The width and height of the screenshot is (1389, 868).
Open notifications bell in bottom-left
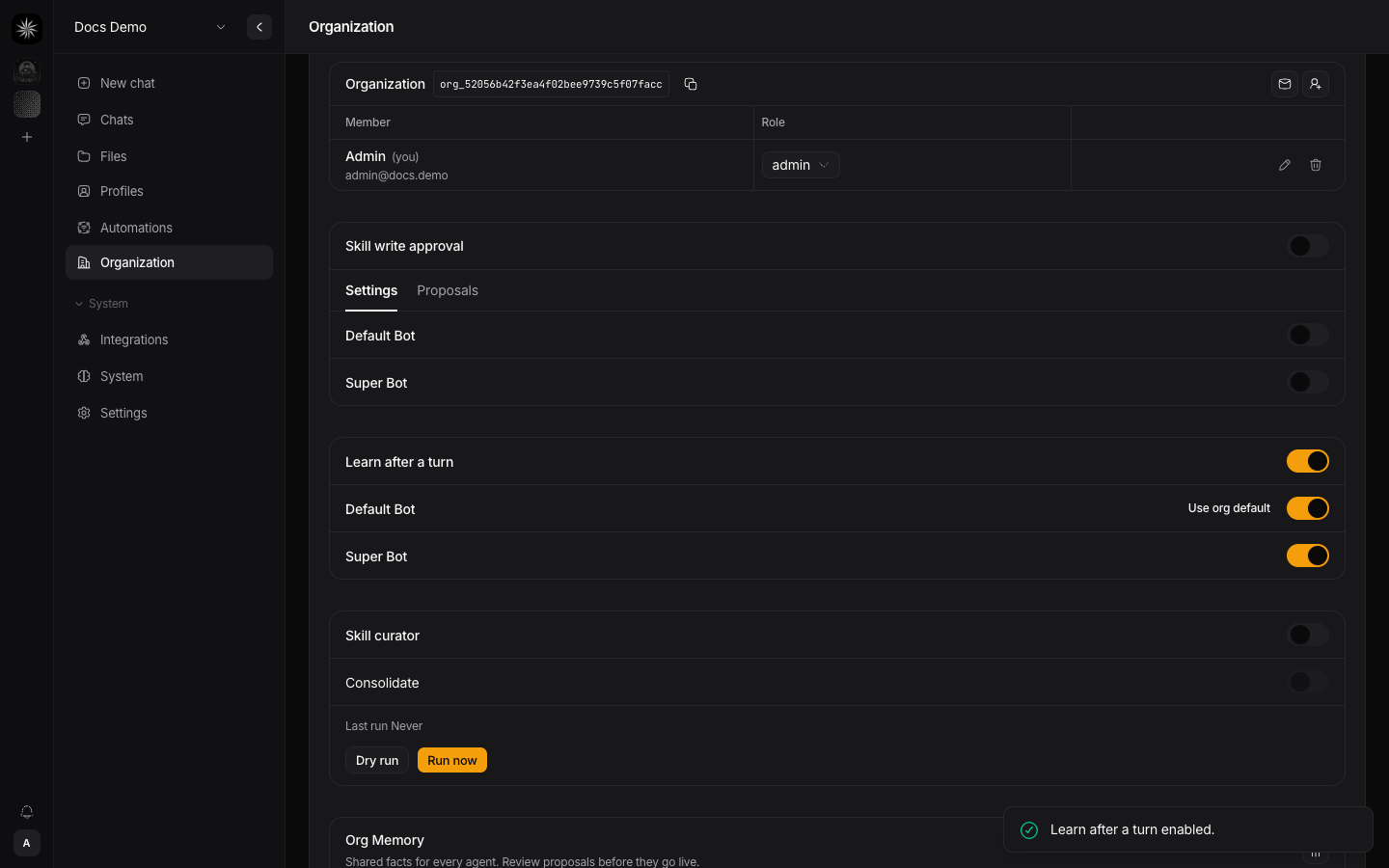click(27, 812)
